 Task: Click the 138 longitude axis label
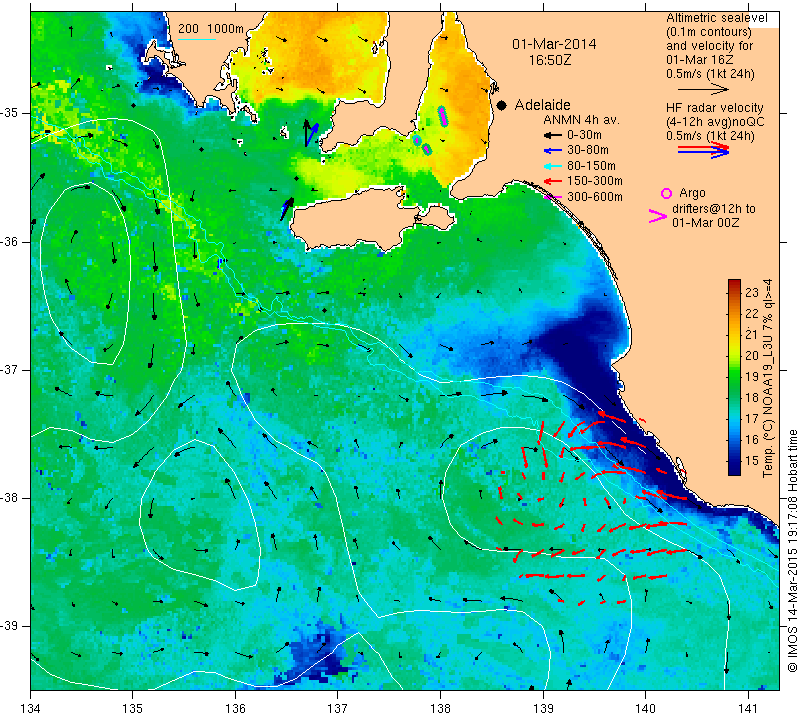point(440,709)
